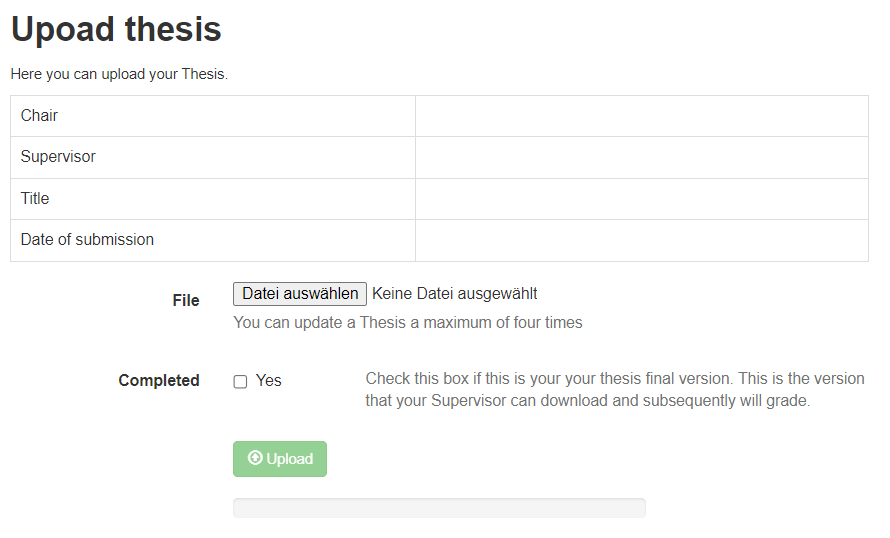890x538 pixels.
Task: Select the 'Chair' row label cell
Action: coord(212,116)
